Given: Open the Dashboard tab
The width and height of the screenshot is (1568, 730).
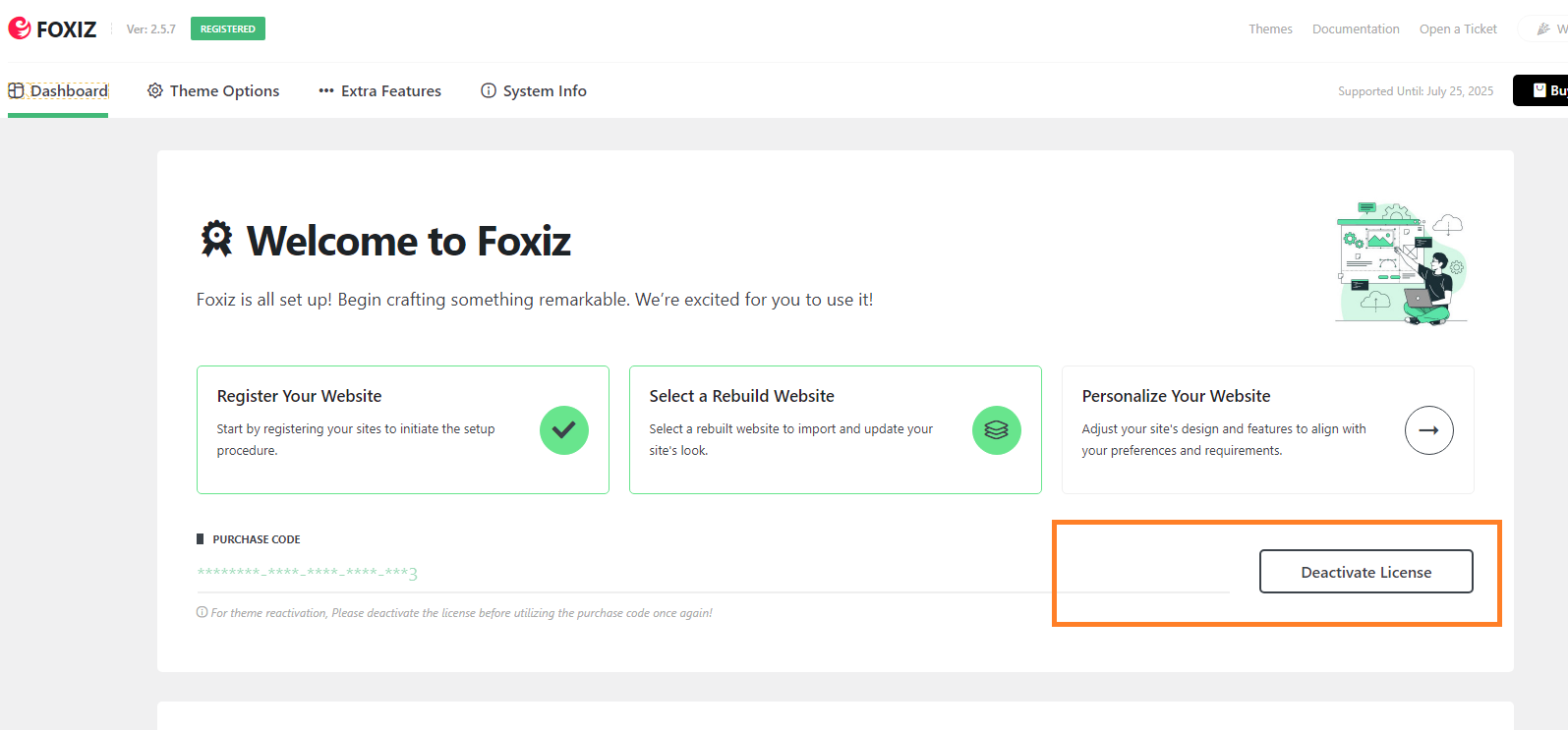Looking at the screenshot, I should 58,90.
